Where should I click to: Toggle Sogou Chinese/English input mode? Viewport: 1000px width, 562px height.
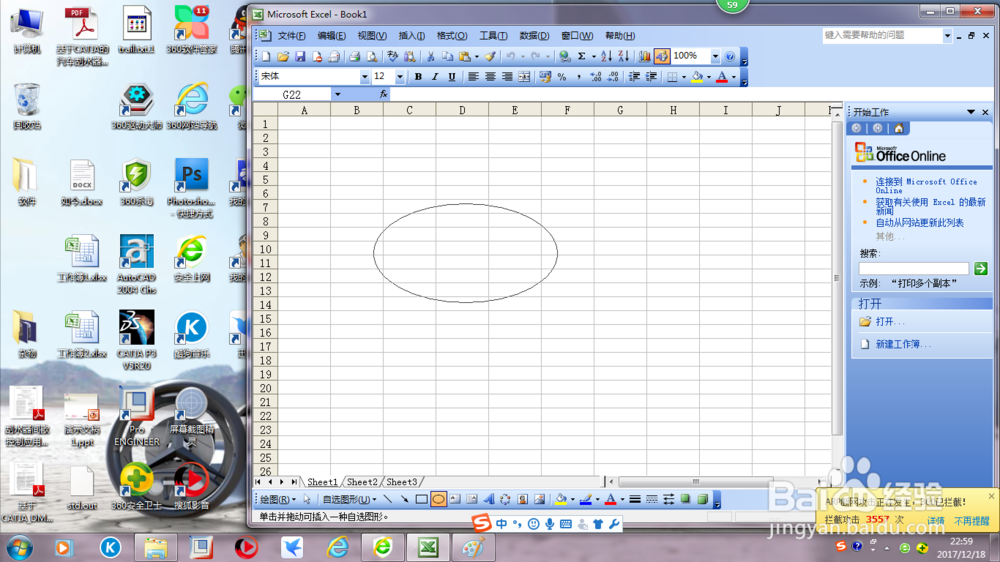(501, 524)
